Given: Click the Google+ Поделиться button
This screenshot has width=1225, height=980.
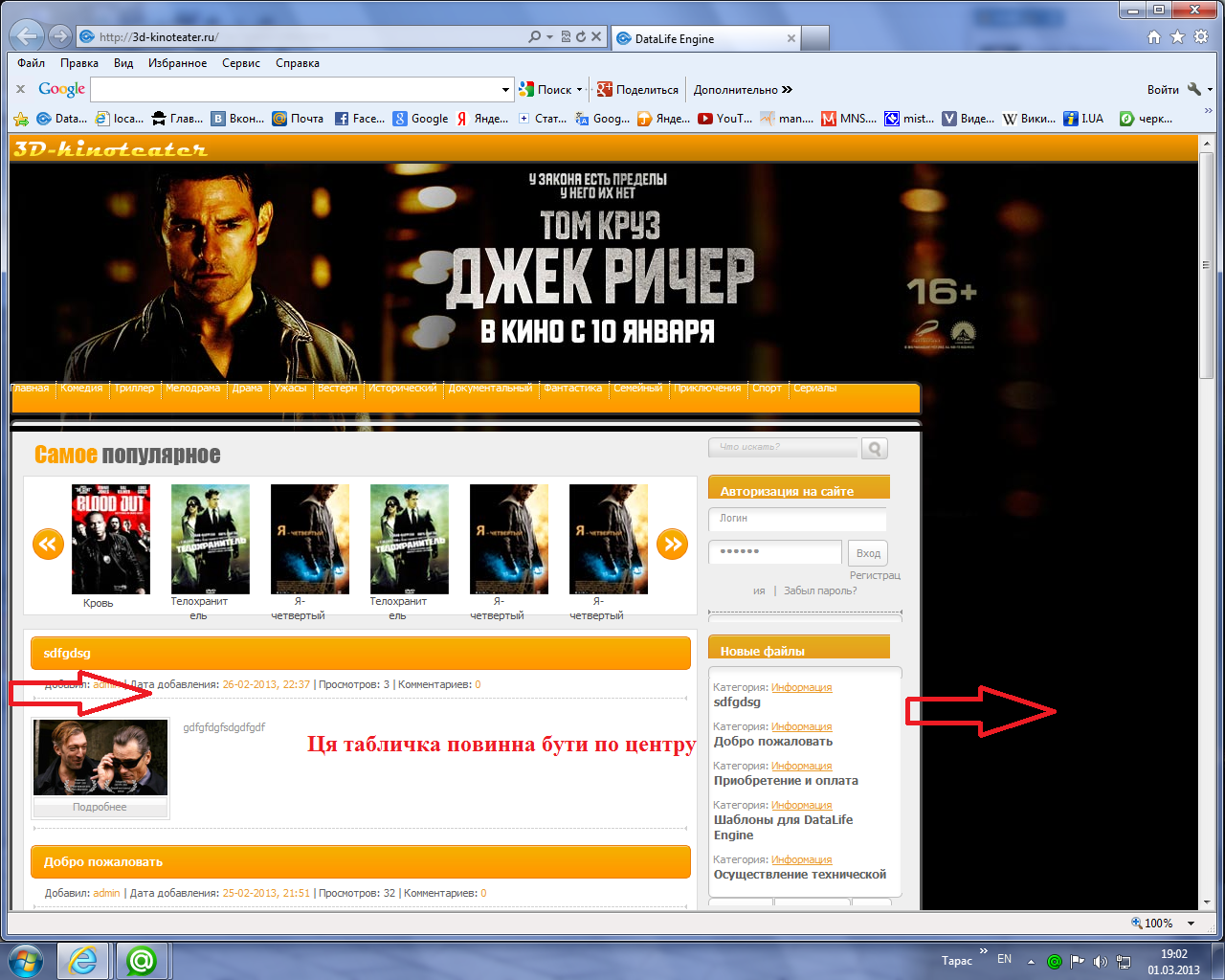Looking at the screenshot, I should click(637, 89).
